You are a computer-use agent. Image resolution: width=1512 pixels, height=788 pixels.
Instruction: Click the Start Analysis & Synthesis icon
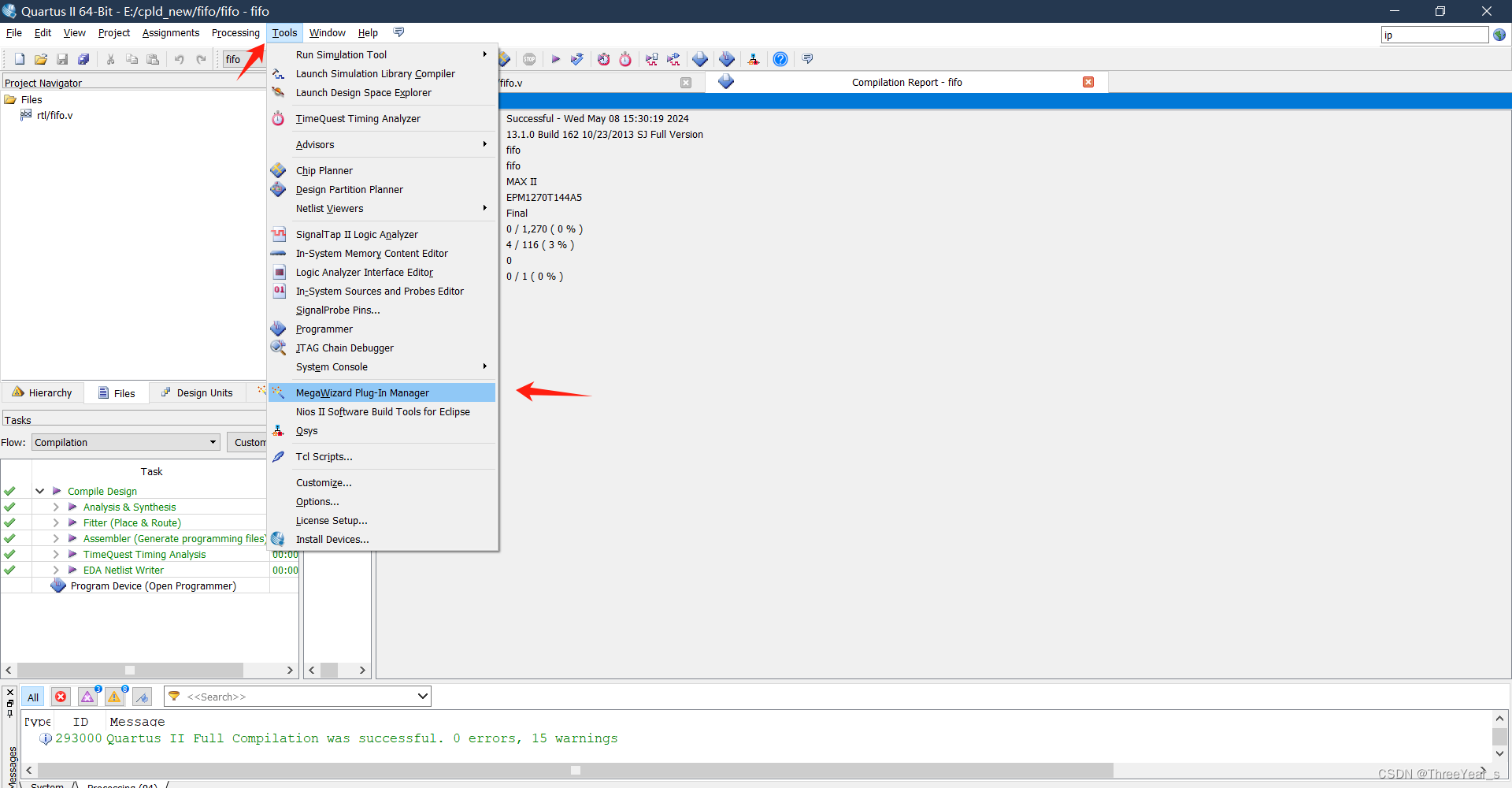[x=577, y=59]
